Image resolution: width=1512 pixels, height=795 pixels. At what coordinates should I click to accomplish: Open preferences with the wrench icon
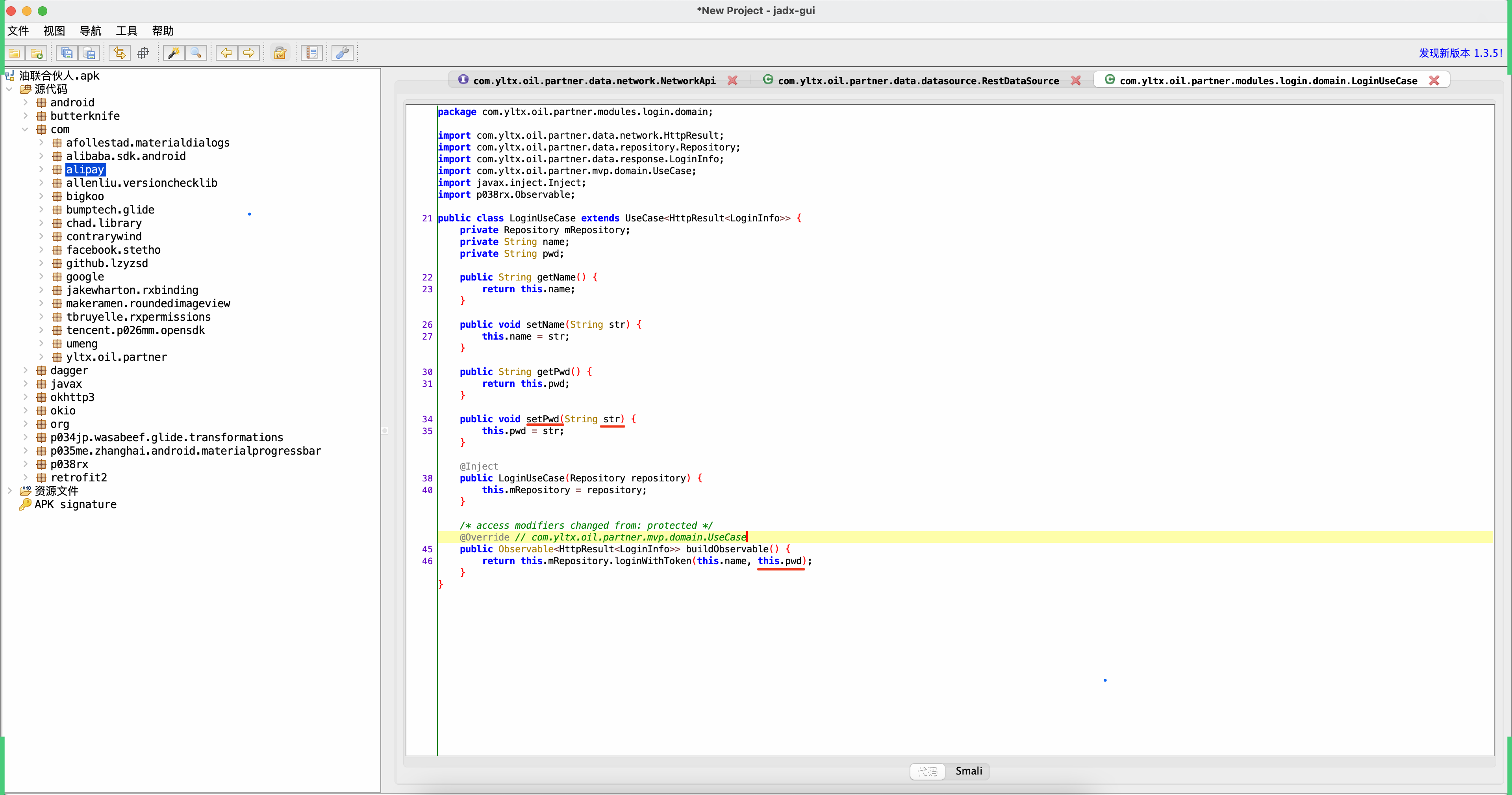click(x=342, y=53)
